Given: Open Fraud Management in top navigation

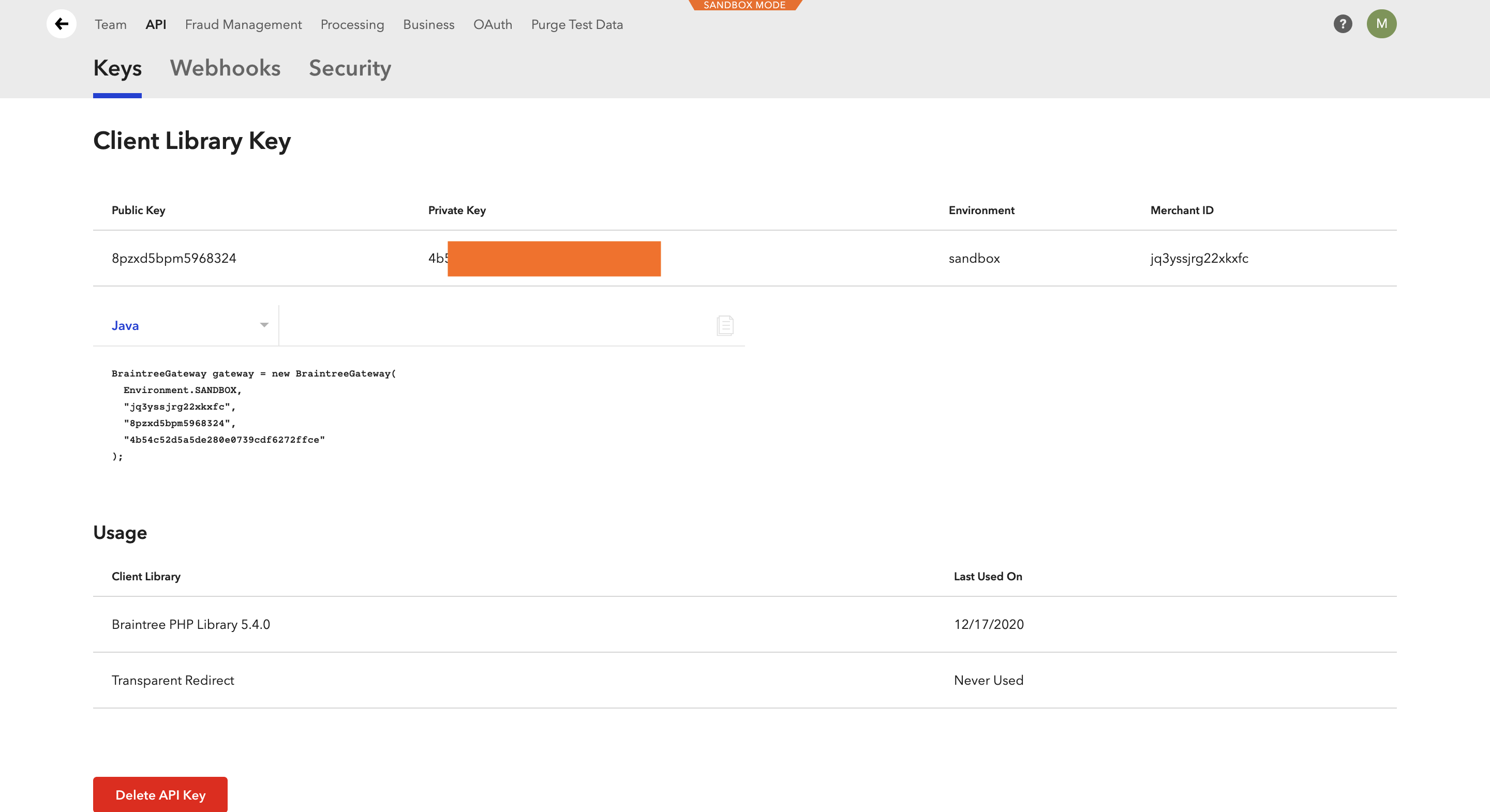Looking at the screenshot, I should click(x=243, y=24).
